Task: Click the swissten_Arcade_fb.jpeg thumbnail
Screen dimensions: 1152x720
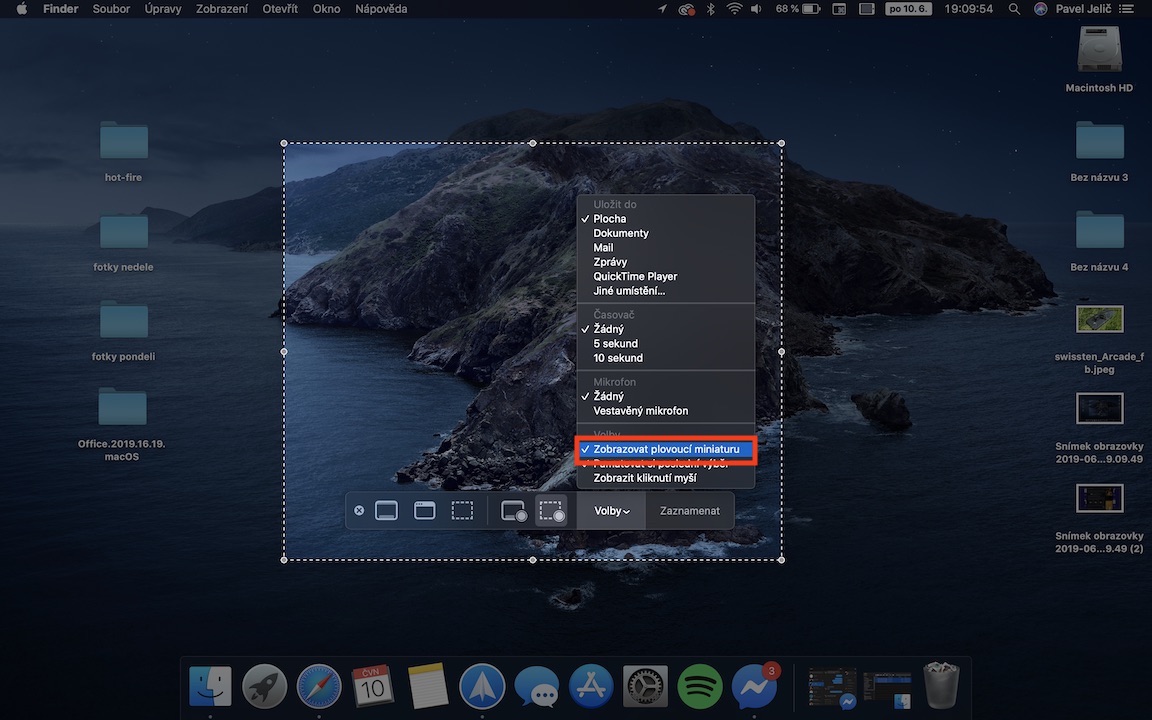Action: tap(1099, 319)
